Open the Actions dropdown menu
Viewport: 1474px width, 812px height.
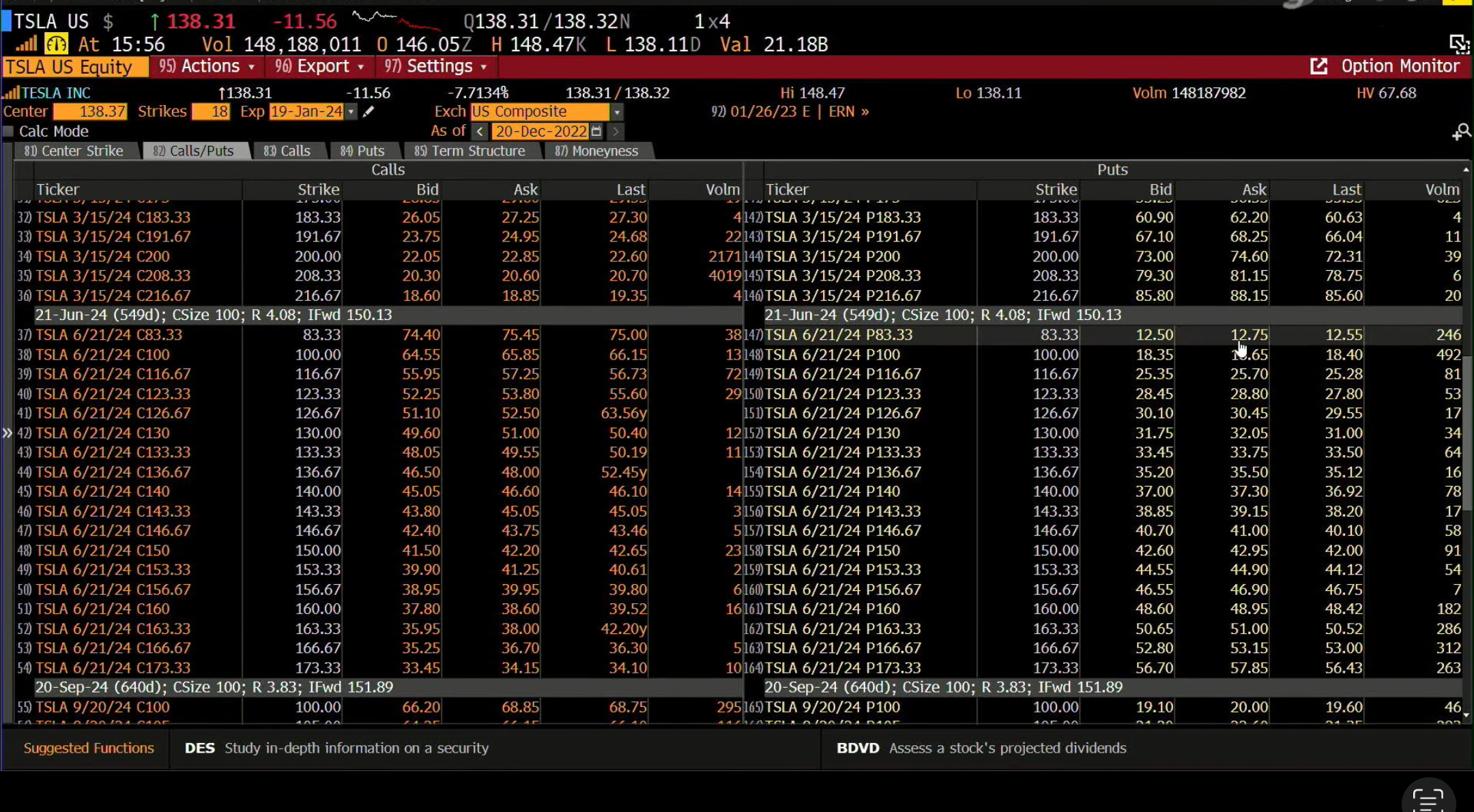207,66
